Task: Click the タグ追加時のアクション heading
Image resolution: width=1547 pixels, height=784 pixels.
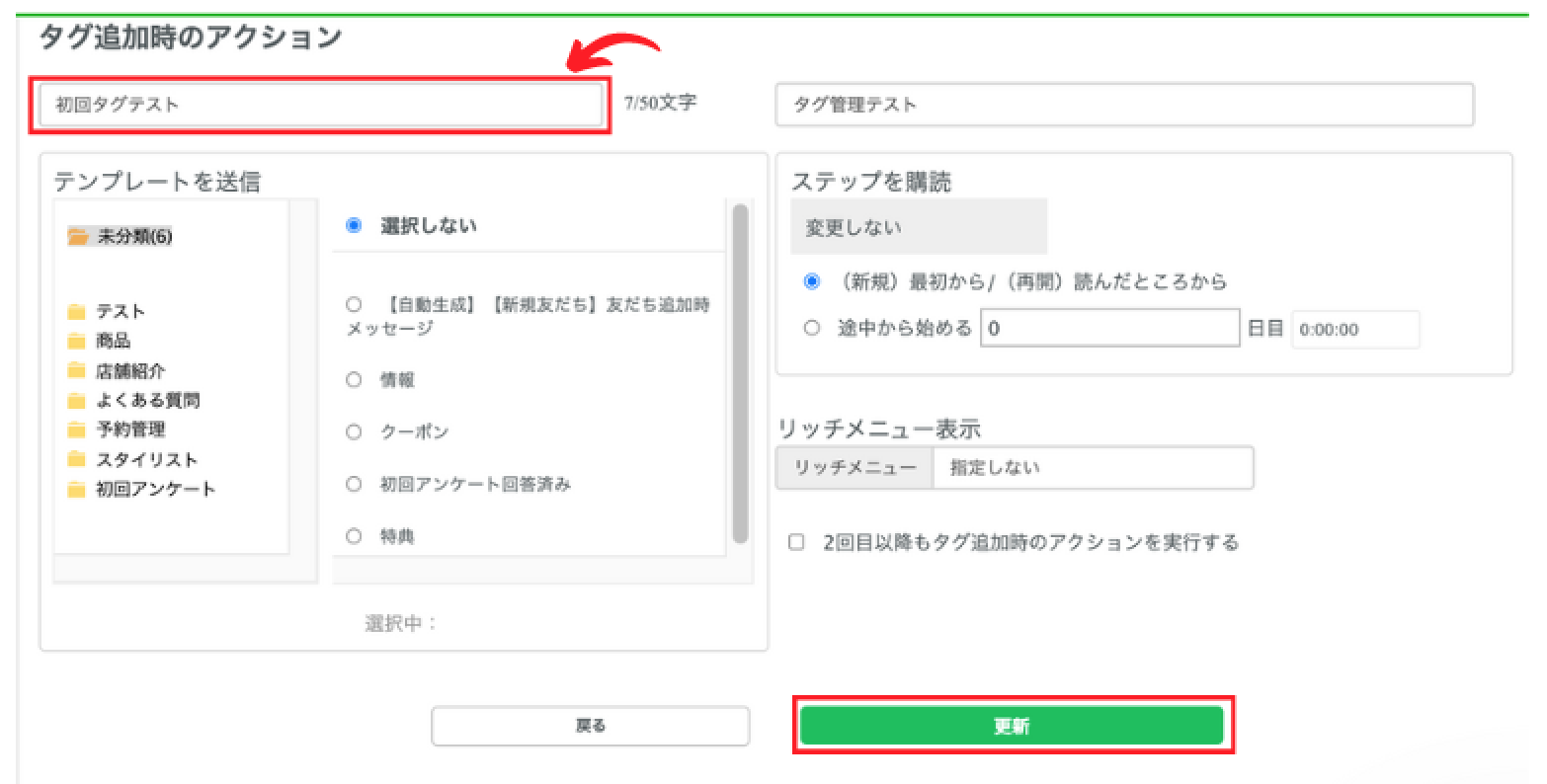Action: tap(190, 38)
